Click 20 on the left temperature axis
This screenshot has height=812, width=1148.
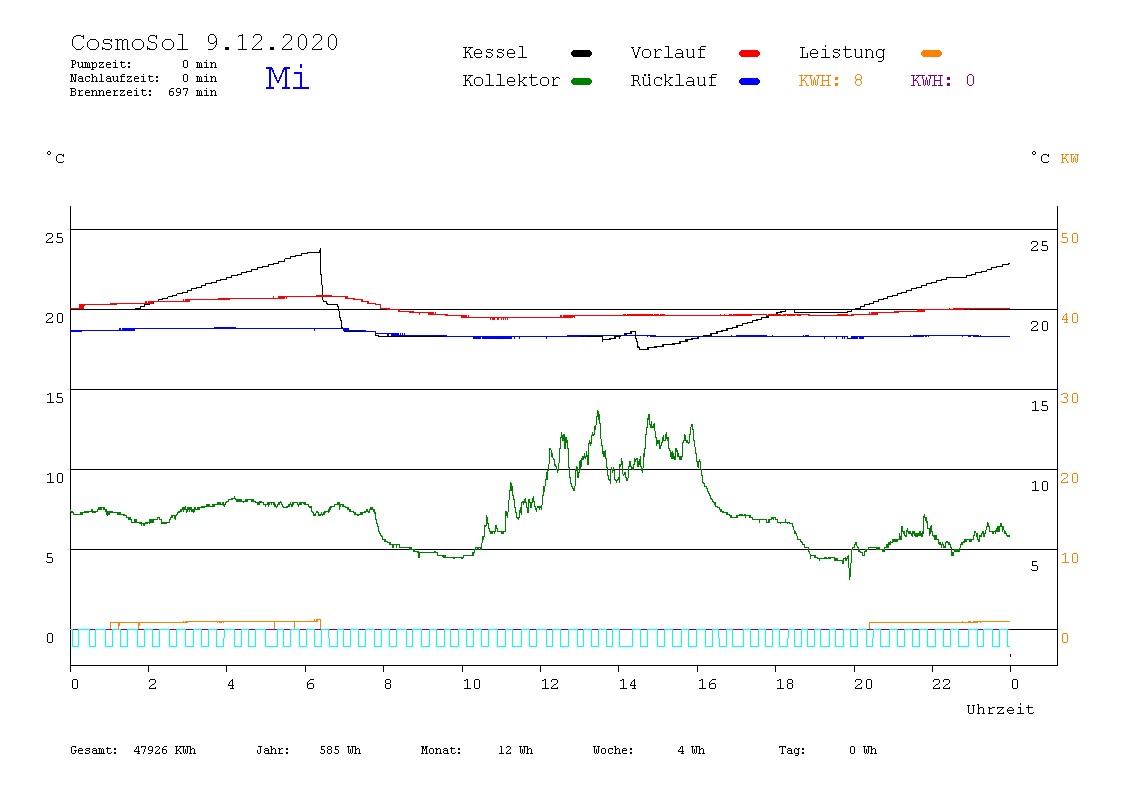tap(55, 318)
